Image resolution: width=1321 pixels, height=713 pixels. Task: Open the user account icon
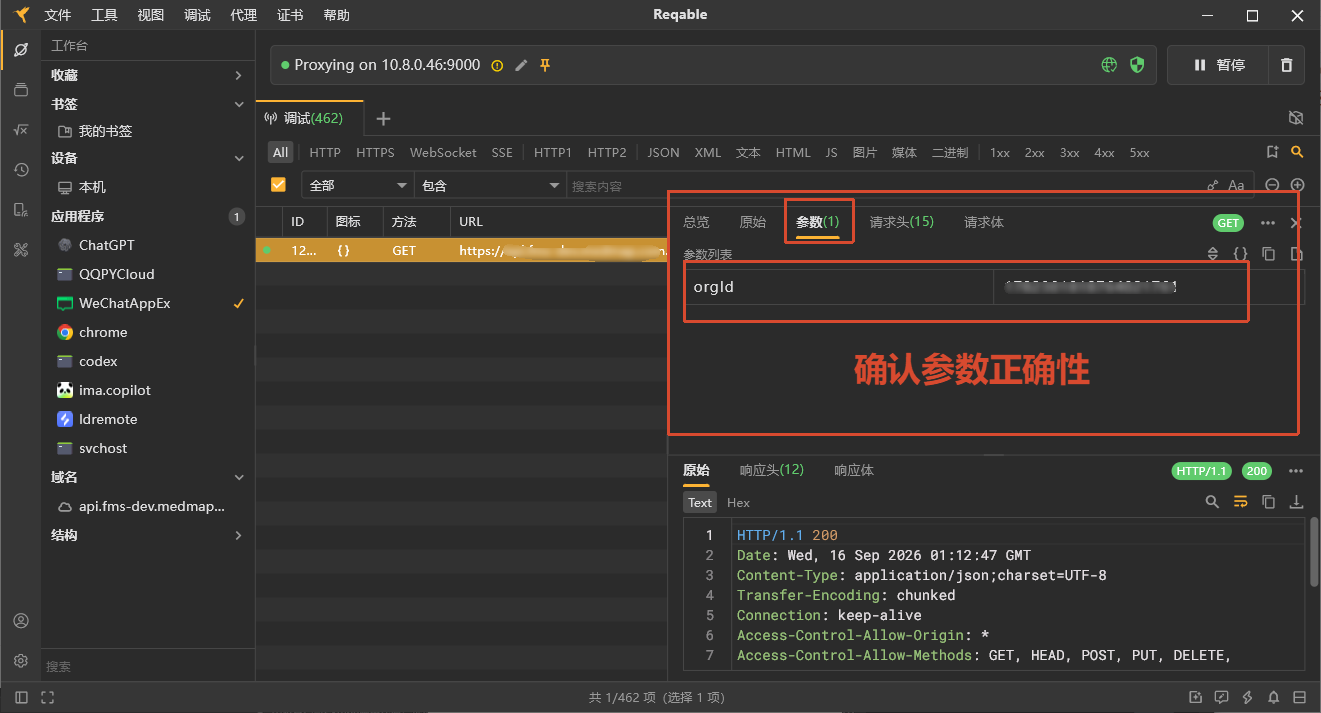pos(21,621)
